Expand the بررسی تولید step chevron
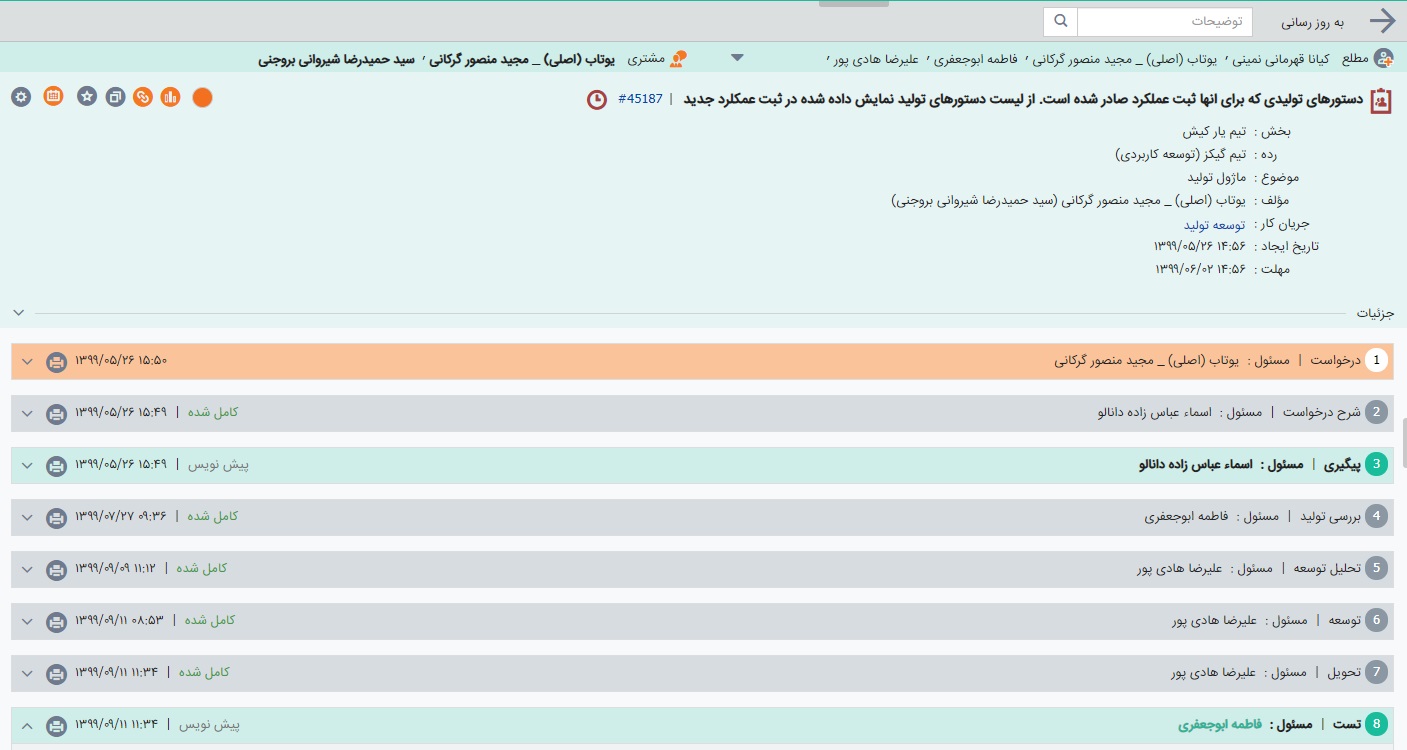The height and width of the screenshot is (750, 1407). 27,517
